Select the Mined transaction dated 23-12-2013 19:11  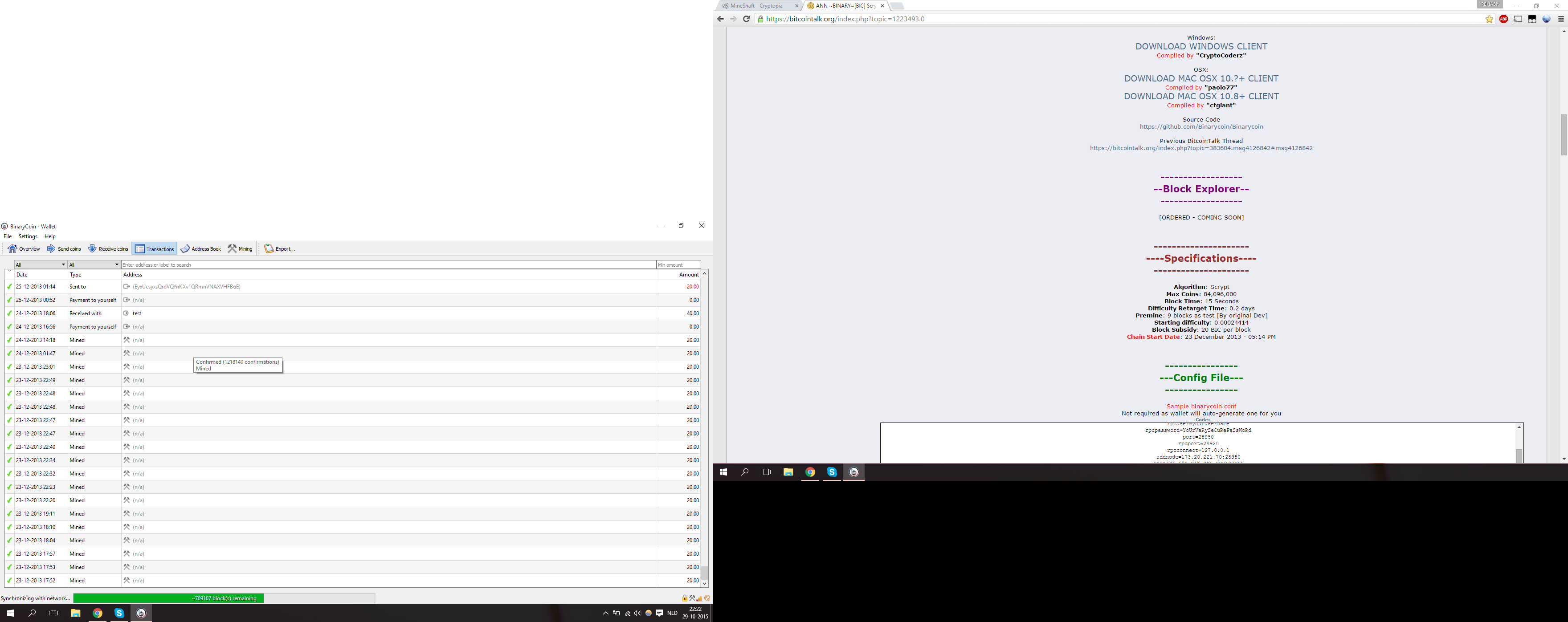pyautogui.click(x=352, y=514)
